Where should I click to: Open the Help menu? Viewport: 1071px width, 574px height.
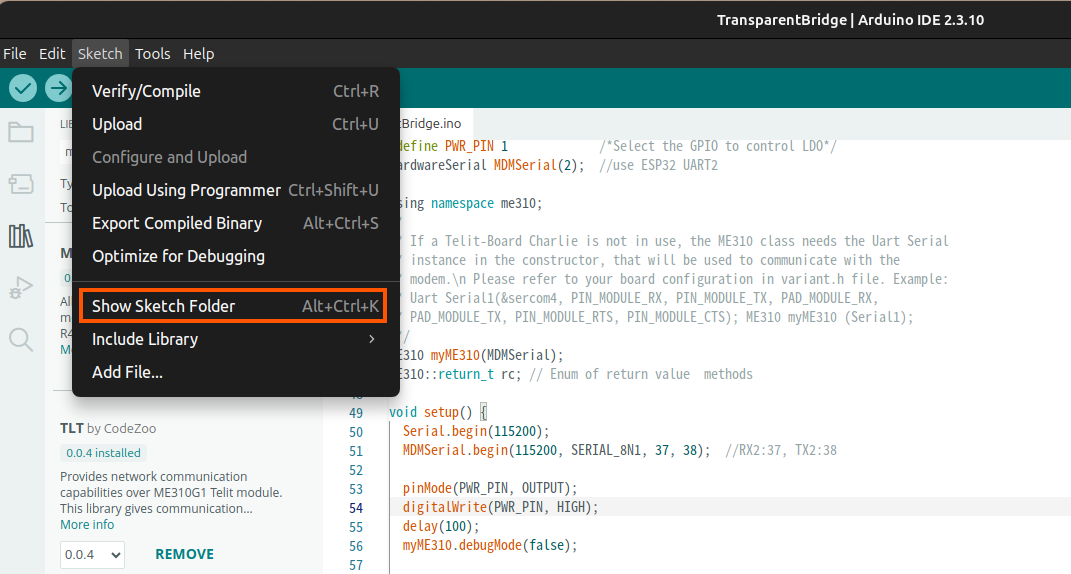(198, 54)
